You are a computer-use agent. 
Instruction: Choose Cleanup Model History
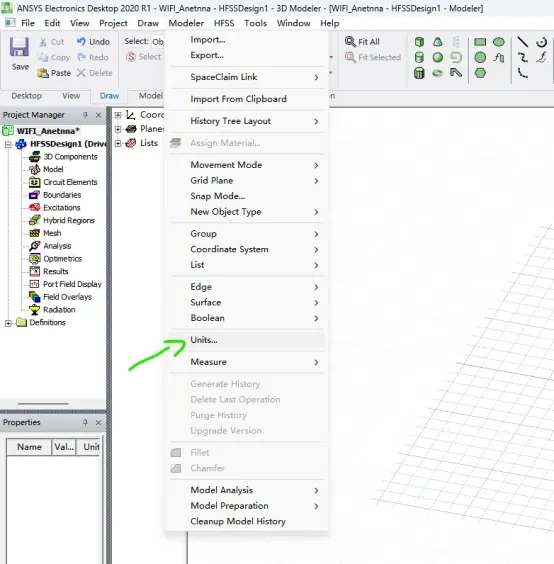point(247,522)
